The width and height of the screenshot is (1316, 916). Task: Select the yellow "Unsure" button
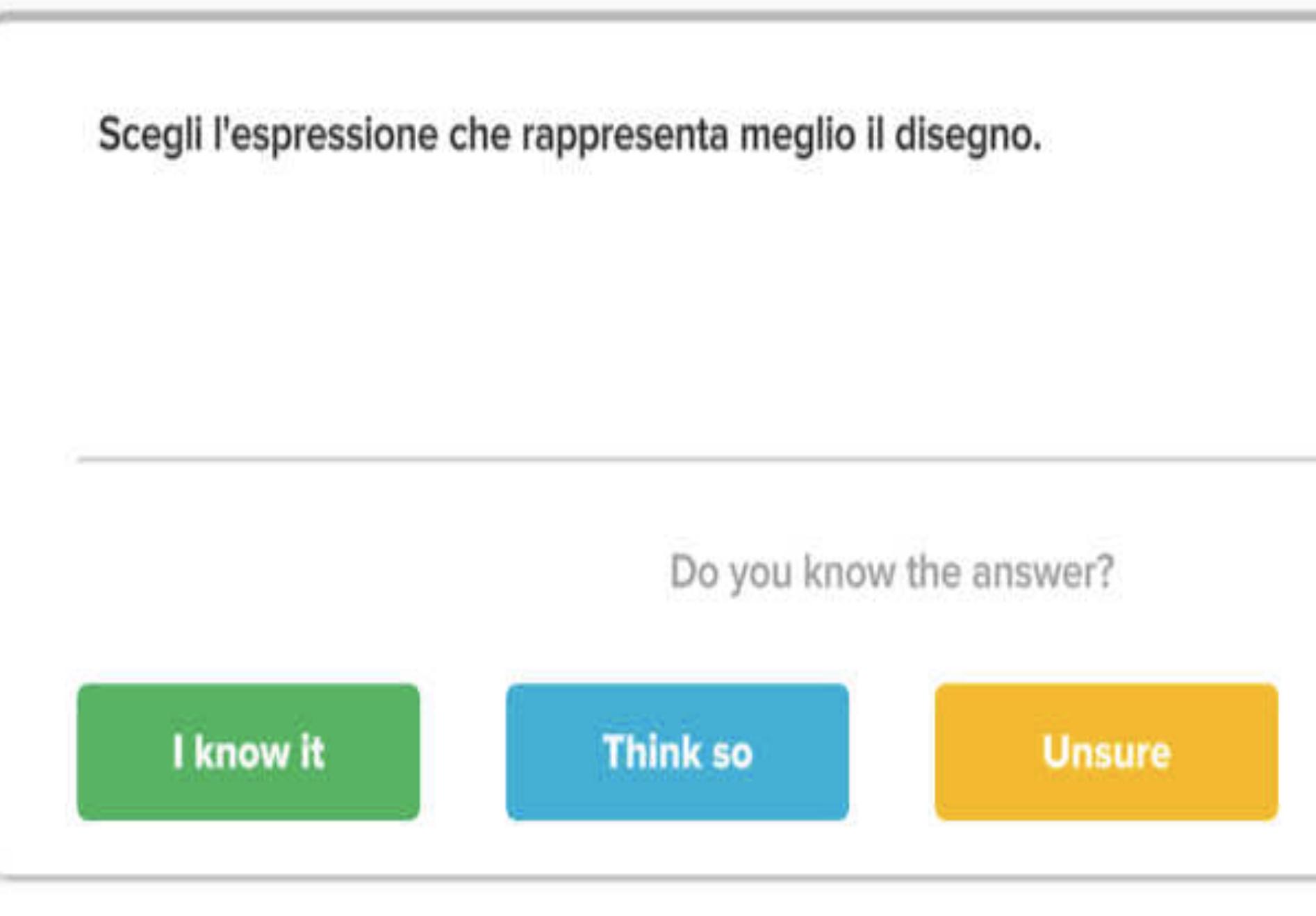[1105, 751]
